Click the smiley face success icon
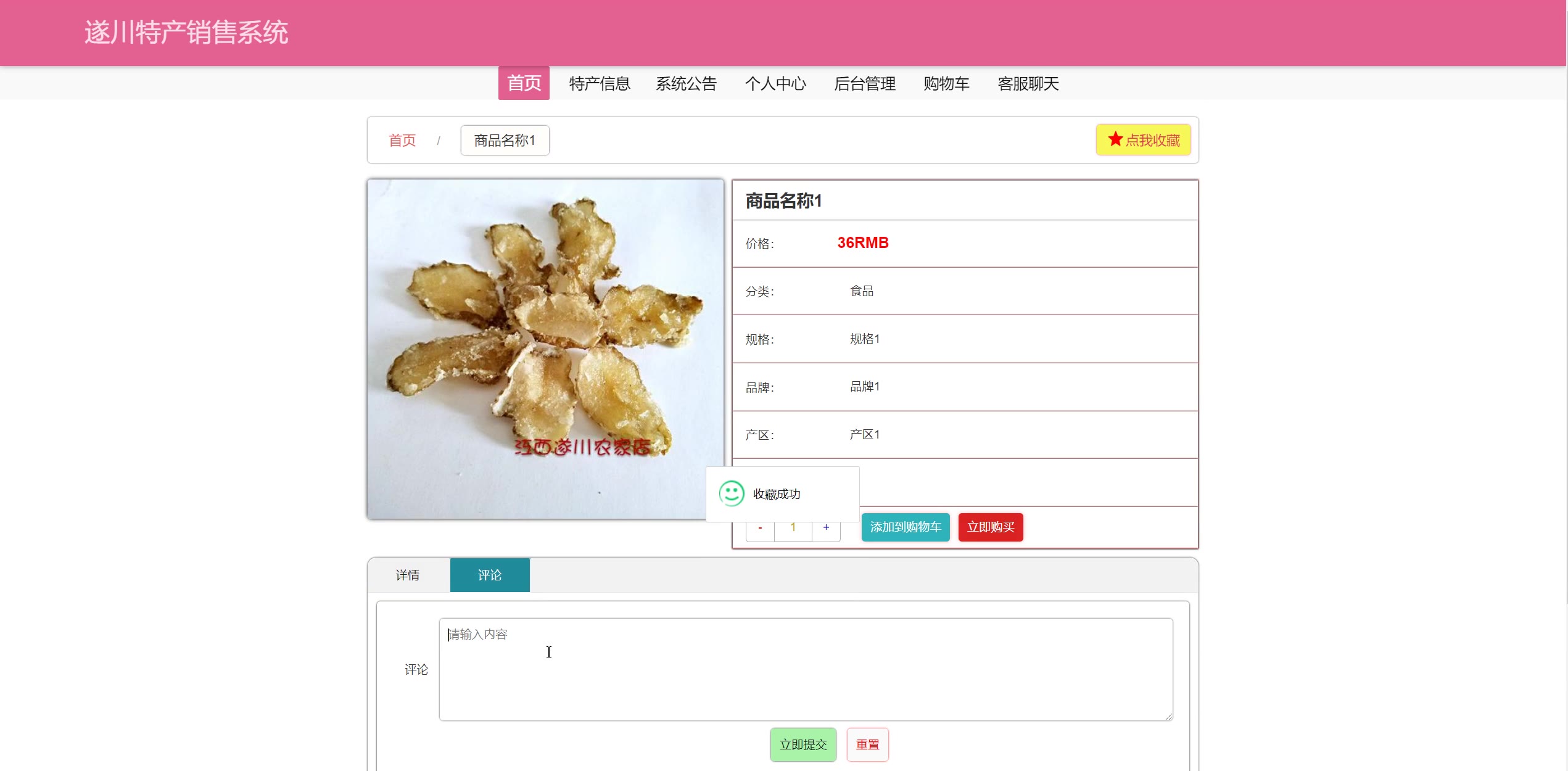Image resolution: width=1568 pixels, height=771 pixels. (x=732, y=493)
